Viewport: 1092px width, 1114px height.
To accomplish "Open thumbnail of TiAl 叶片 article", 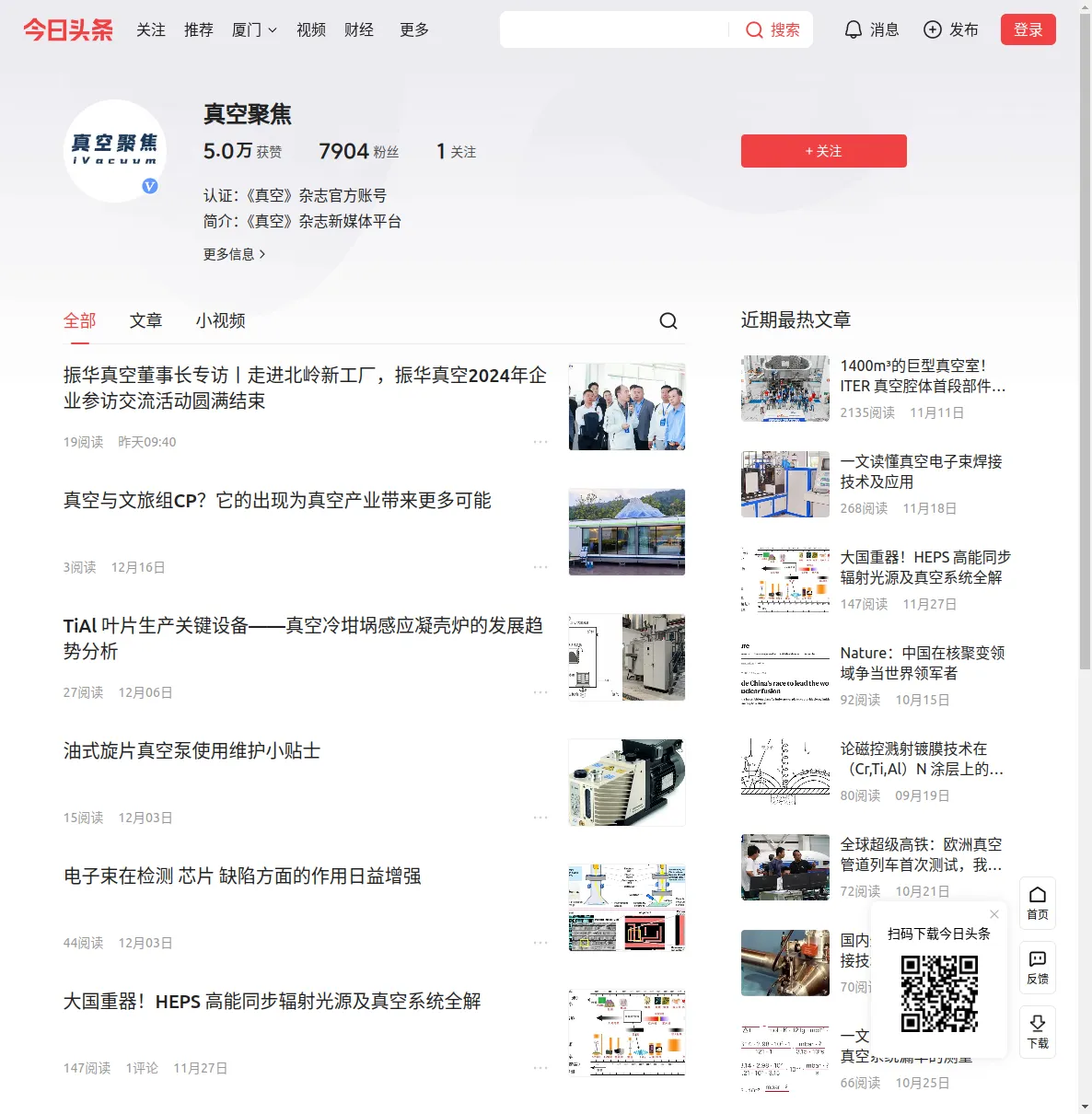I will [x=627, y=657].
